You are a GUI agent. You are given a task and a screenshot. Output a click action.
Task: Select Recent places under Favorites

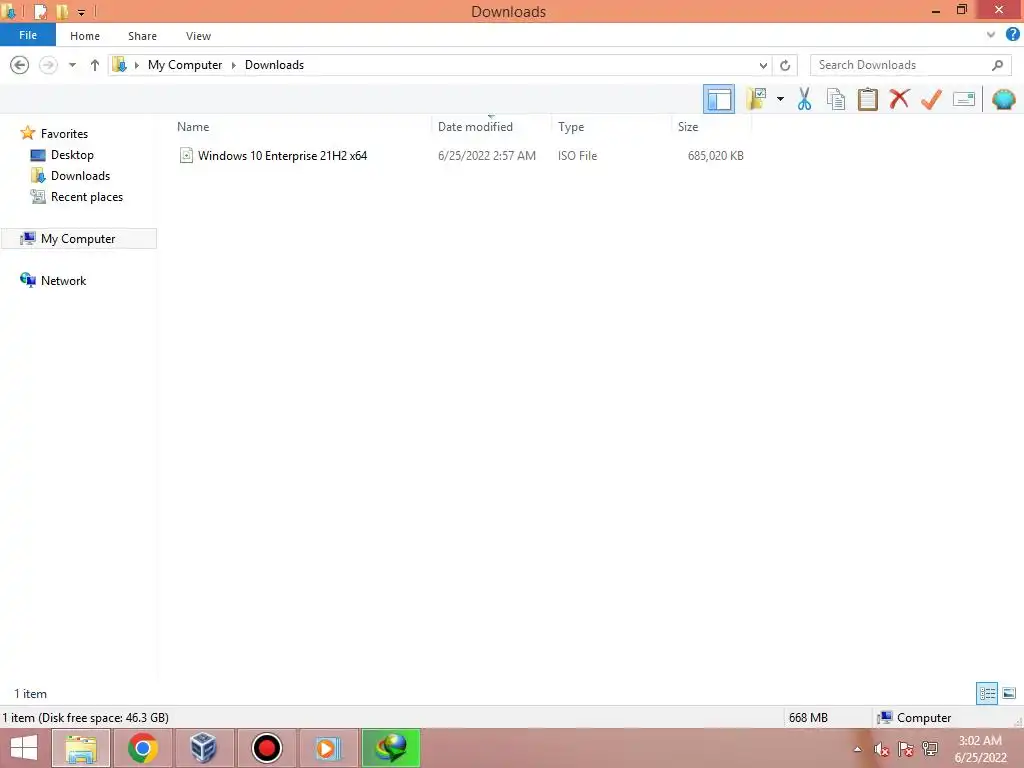[87, 197]
